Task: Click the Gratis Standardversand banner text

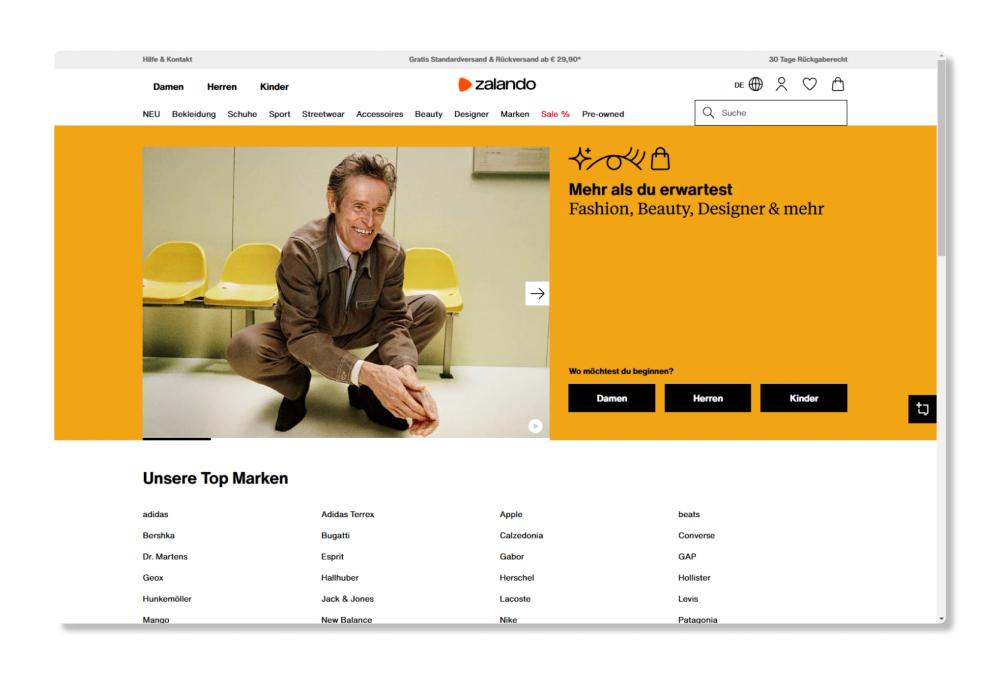Action: coord(495,59)
